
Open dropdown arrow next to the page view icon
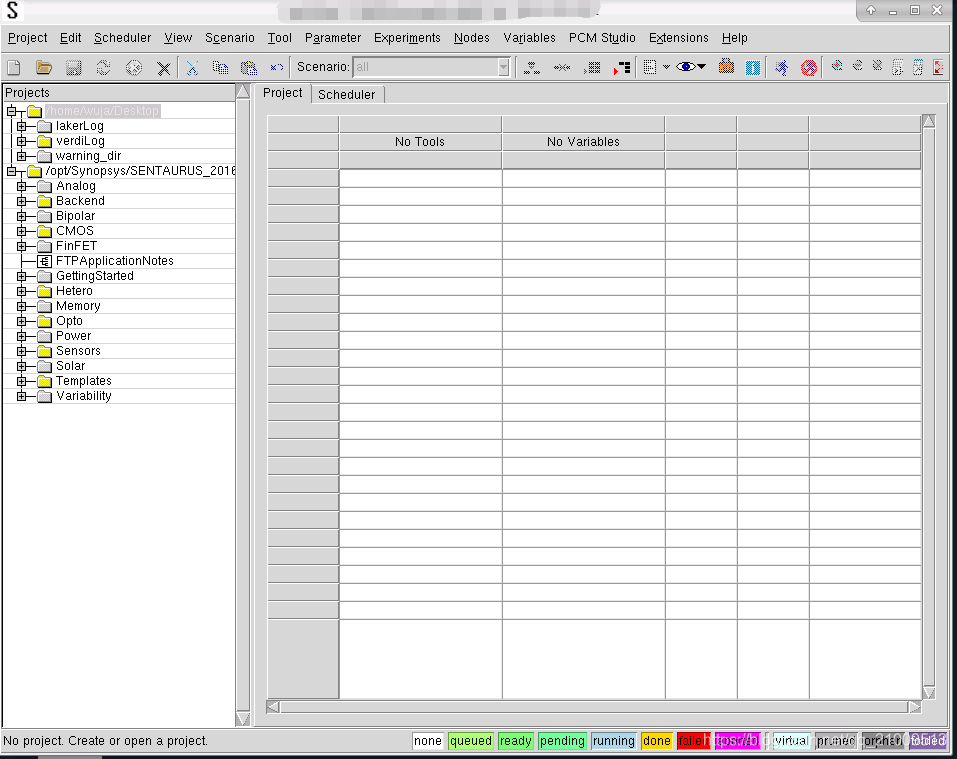666,67
